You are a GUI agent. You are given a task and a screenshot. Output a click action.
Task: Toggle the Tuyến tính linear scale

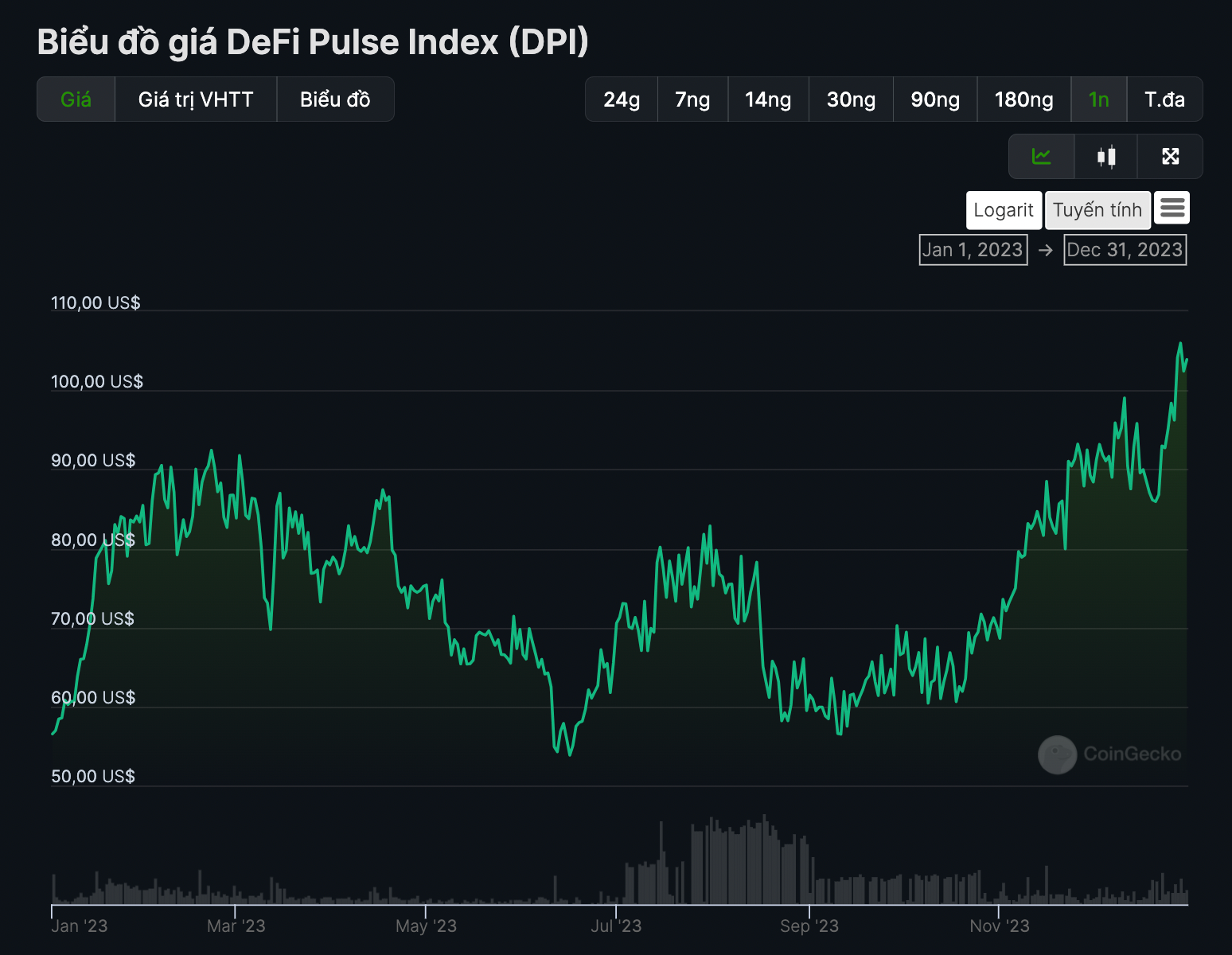[1097, 210]
